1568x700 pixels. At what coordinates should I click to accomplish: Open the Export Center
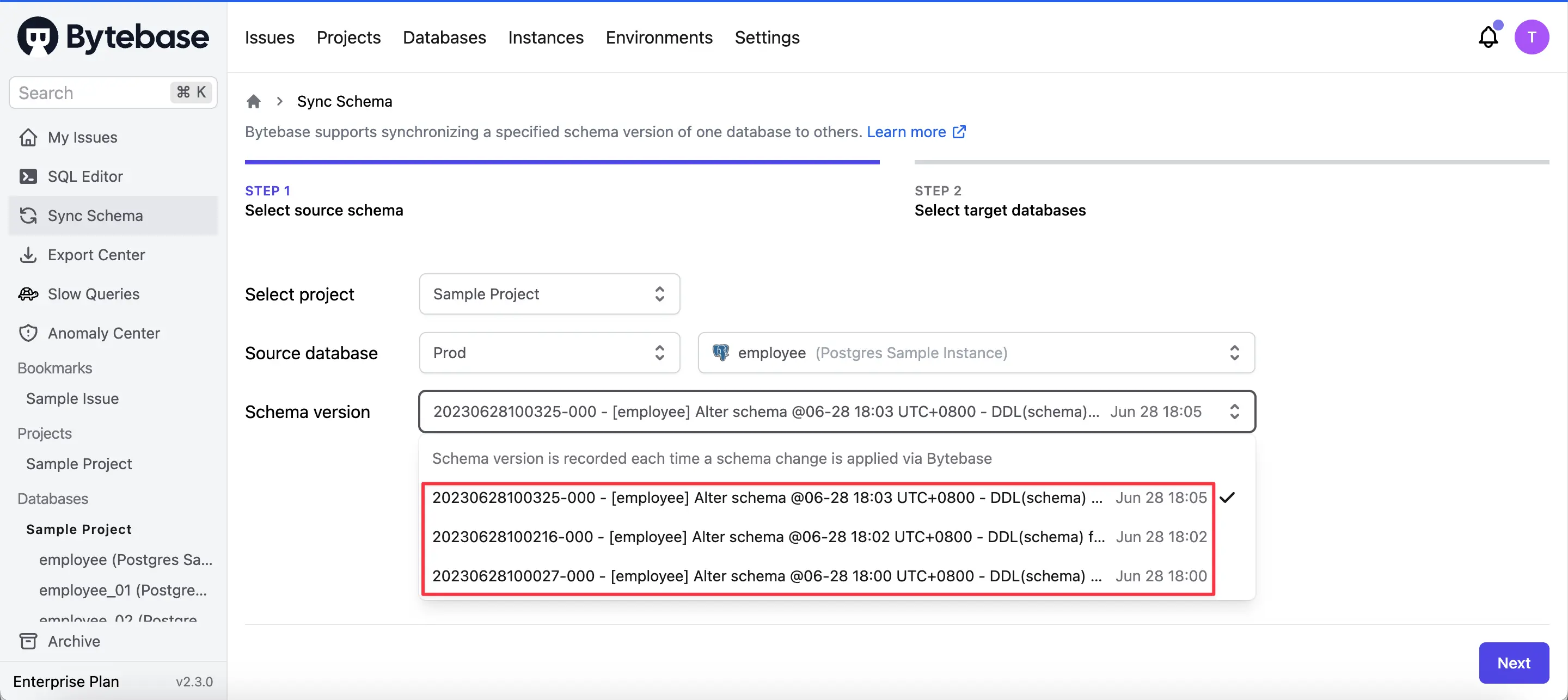(x=97, y=254)
